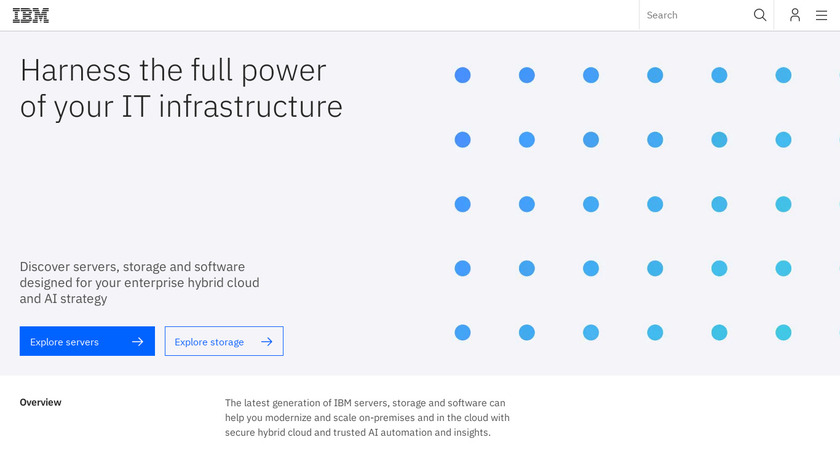
Task: Click the 'Harness the full power' headline
Action: point(181,88)
